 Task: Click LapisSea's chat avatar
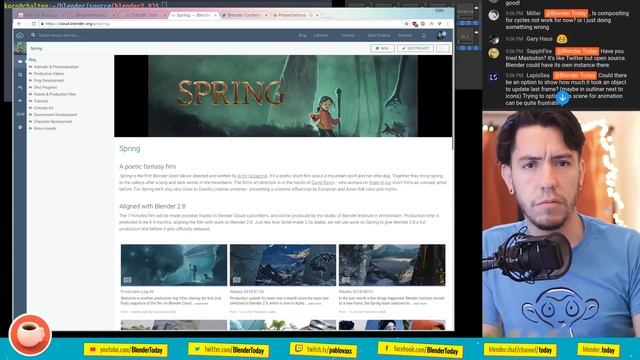coord(493,77)
